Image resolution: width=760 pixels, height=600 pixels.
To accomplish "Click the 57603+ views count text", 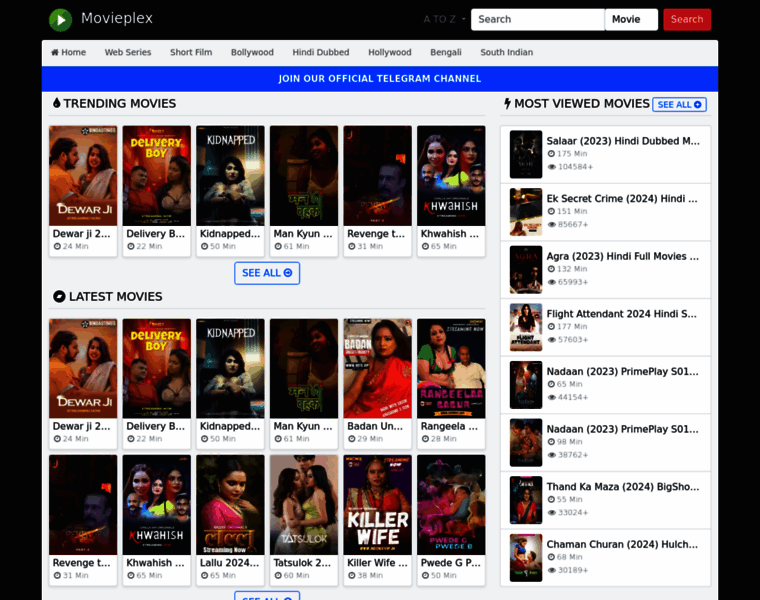I will pos(573,340).
